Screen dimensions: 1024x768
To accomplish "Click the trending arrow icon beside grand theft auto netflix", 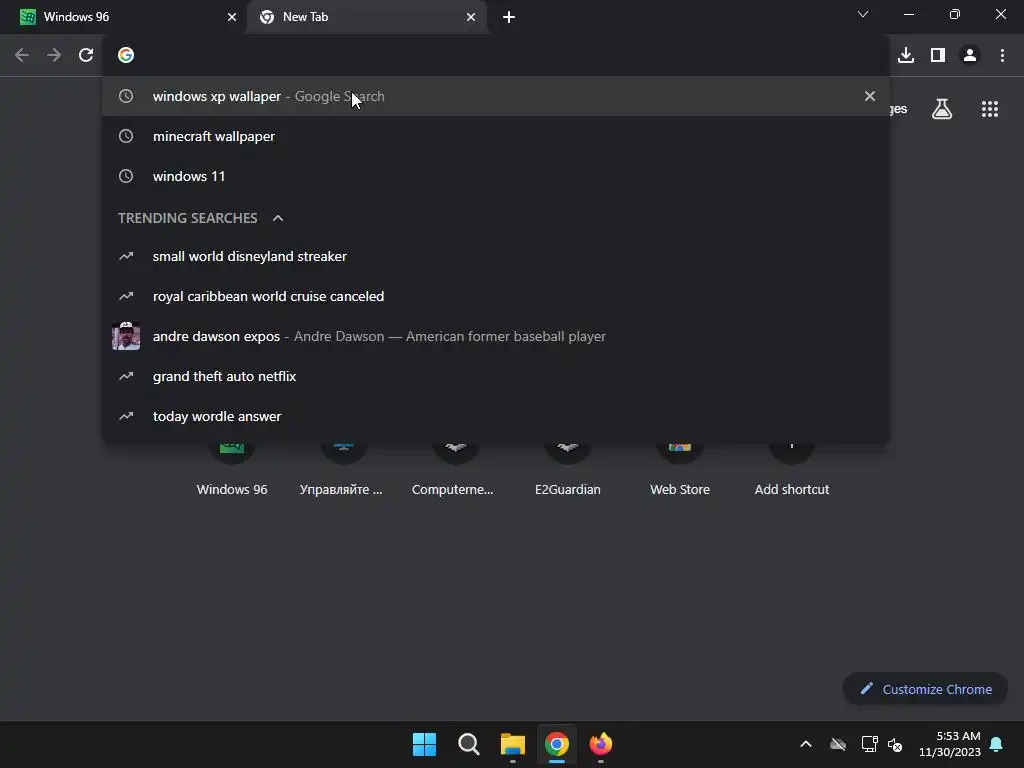I will (x=126, y=376).
